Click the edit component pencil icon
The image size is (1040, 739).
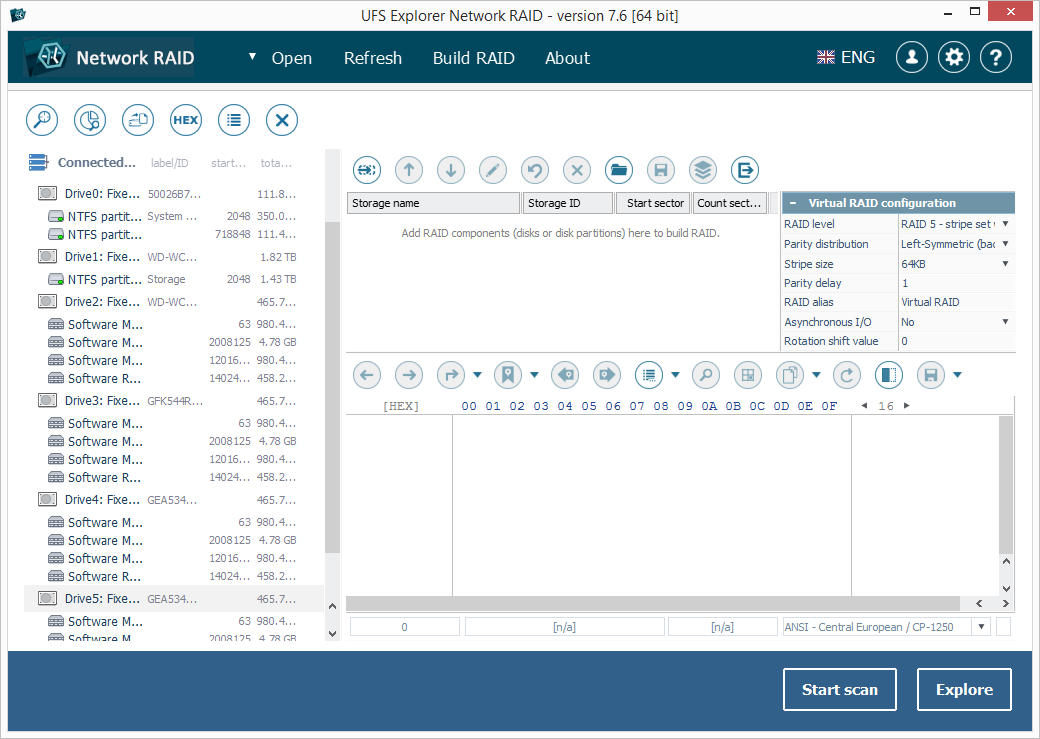click(x=493, y=170)
